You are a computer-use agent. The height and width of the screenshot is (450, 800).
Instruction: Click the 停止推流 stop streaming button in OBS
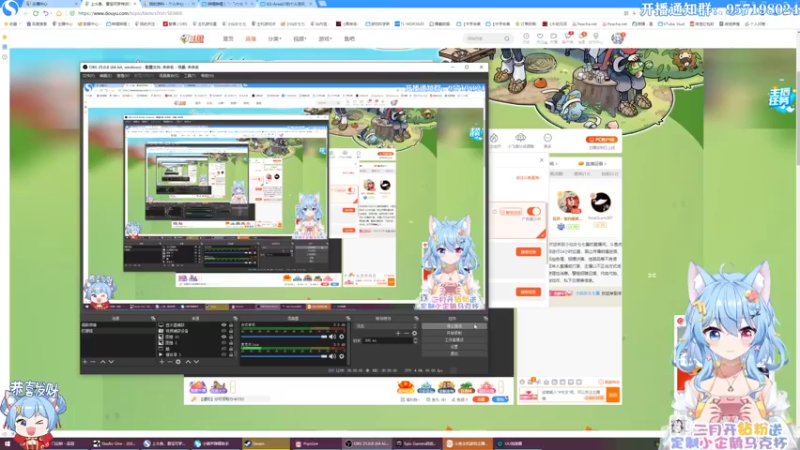(x=454, y=326)
